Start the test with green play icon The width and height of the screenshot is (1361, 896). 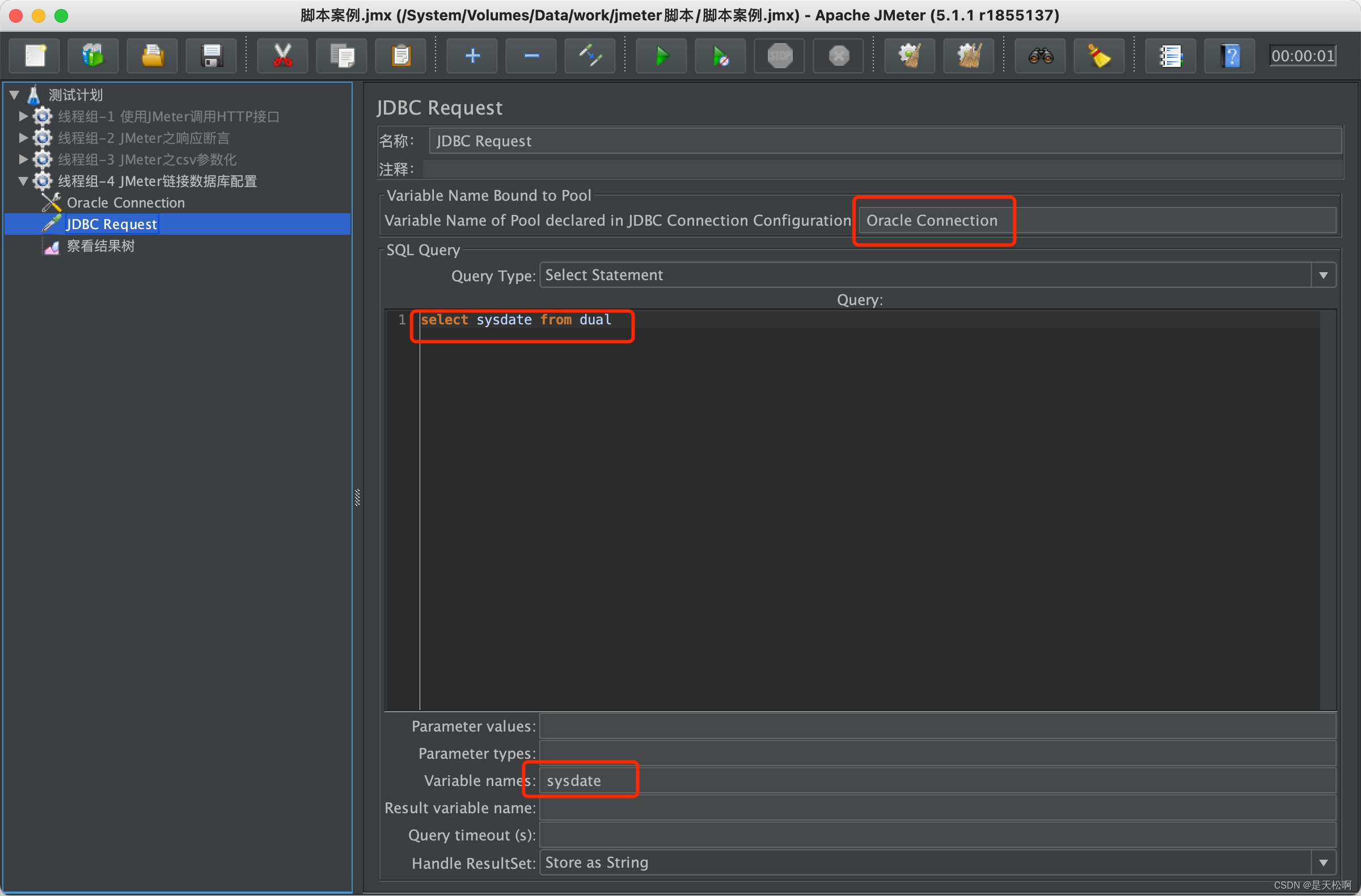pyautogui.click(x=661, y=56)
